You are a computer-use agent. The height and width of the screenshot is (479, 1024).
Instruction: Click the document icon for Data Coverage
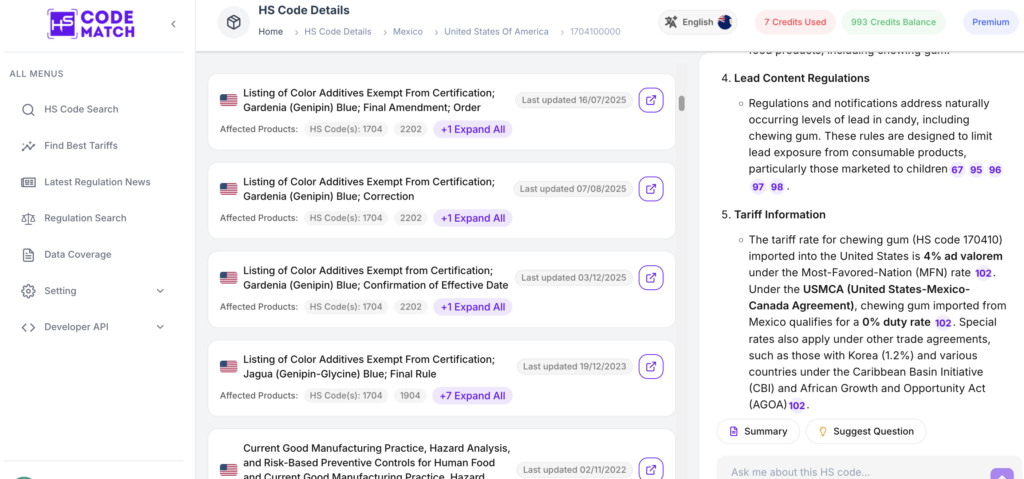tap(28, 255)
